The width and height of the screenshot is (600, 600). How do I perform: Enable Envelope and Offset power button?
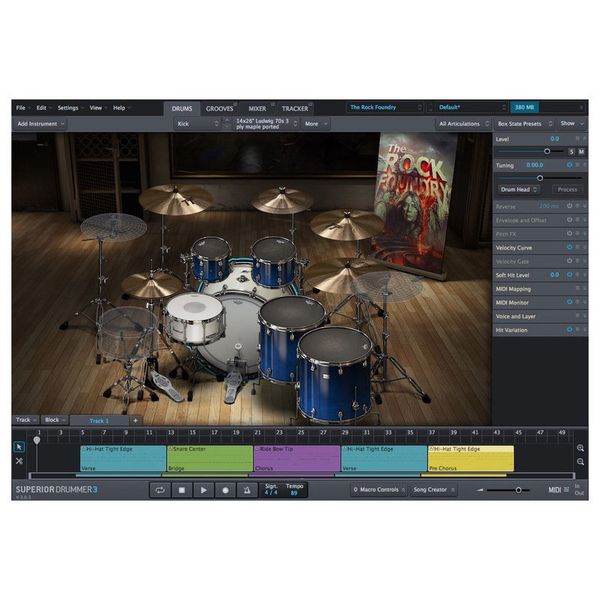point(569,220)
